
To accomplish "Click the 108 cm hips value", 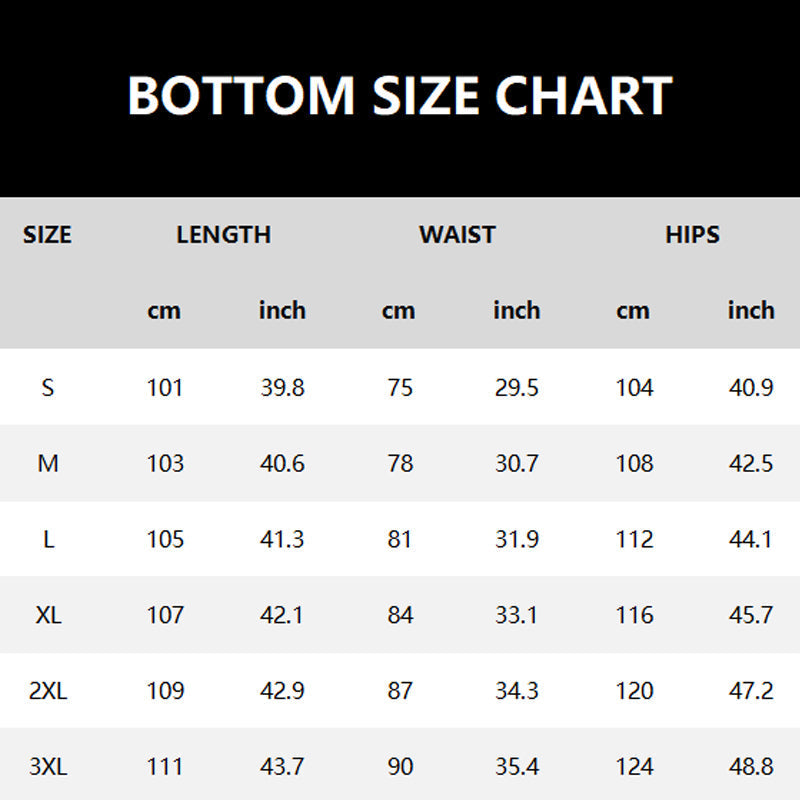I will coord(635,464).
